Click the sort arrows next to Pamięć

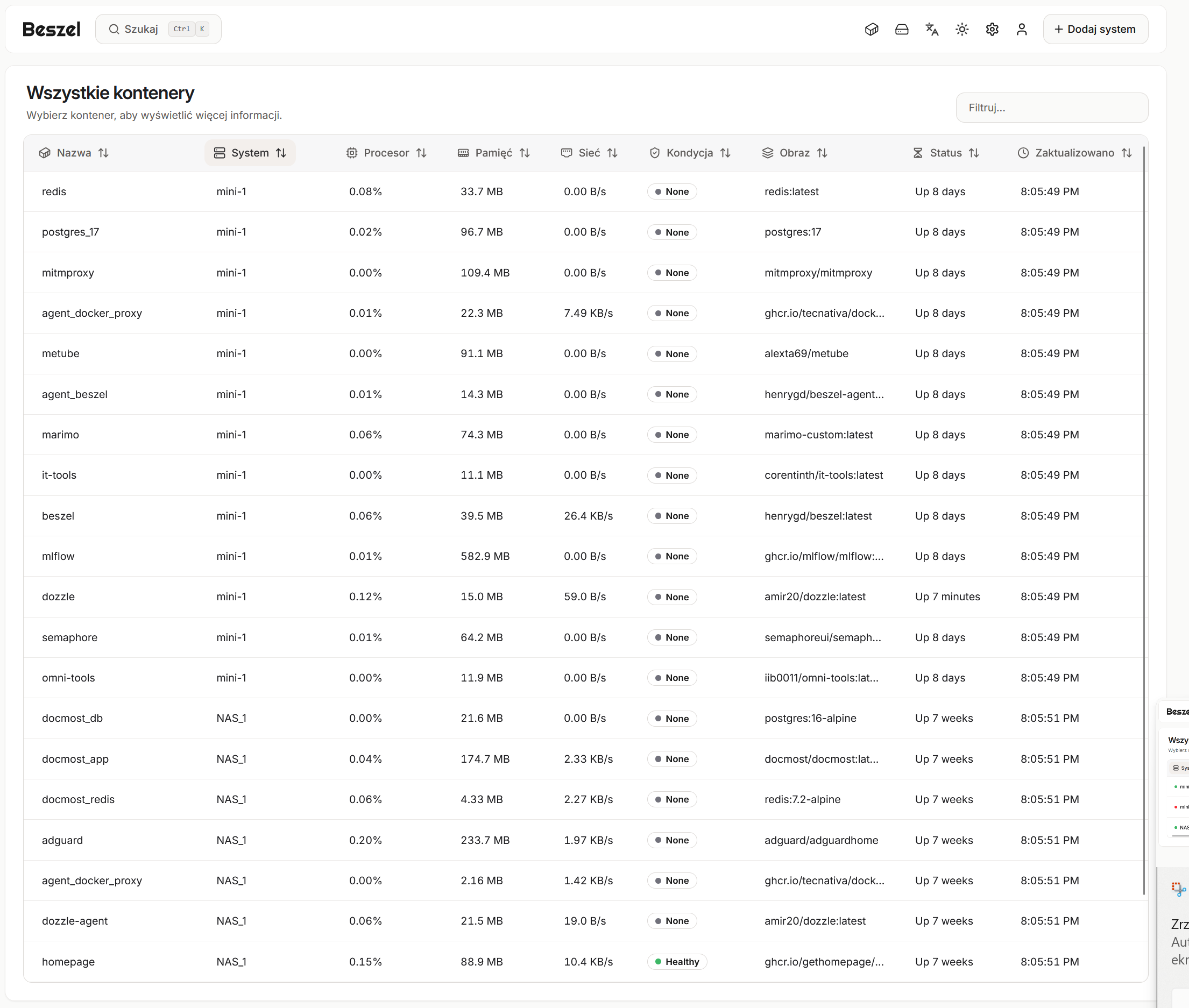pyautogui.click(x=525, y=153)
